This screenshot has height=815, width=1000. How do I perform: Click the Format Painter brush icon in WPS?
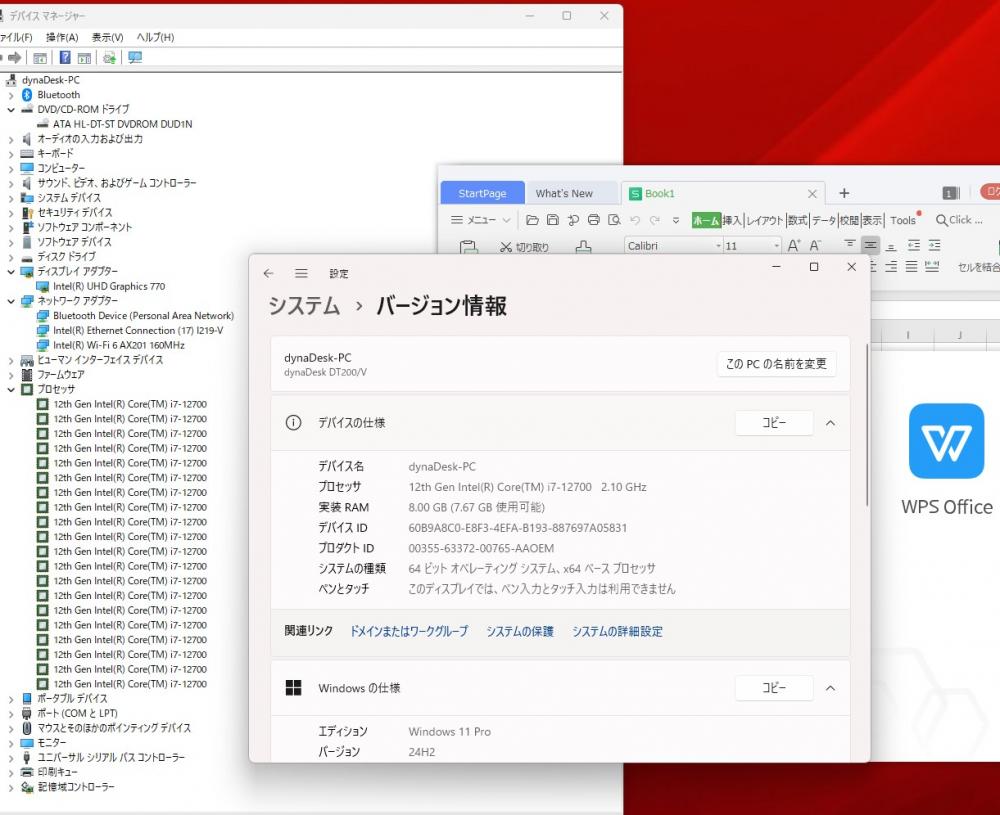click(583, 247)
